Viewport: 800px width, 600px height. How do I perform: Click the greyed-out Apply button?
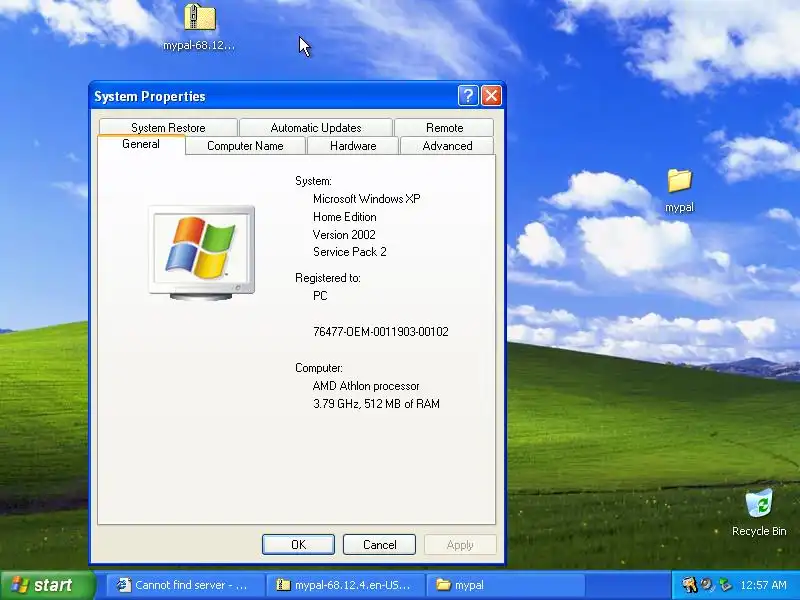pos(460,544)
